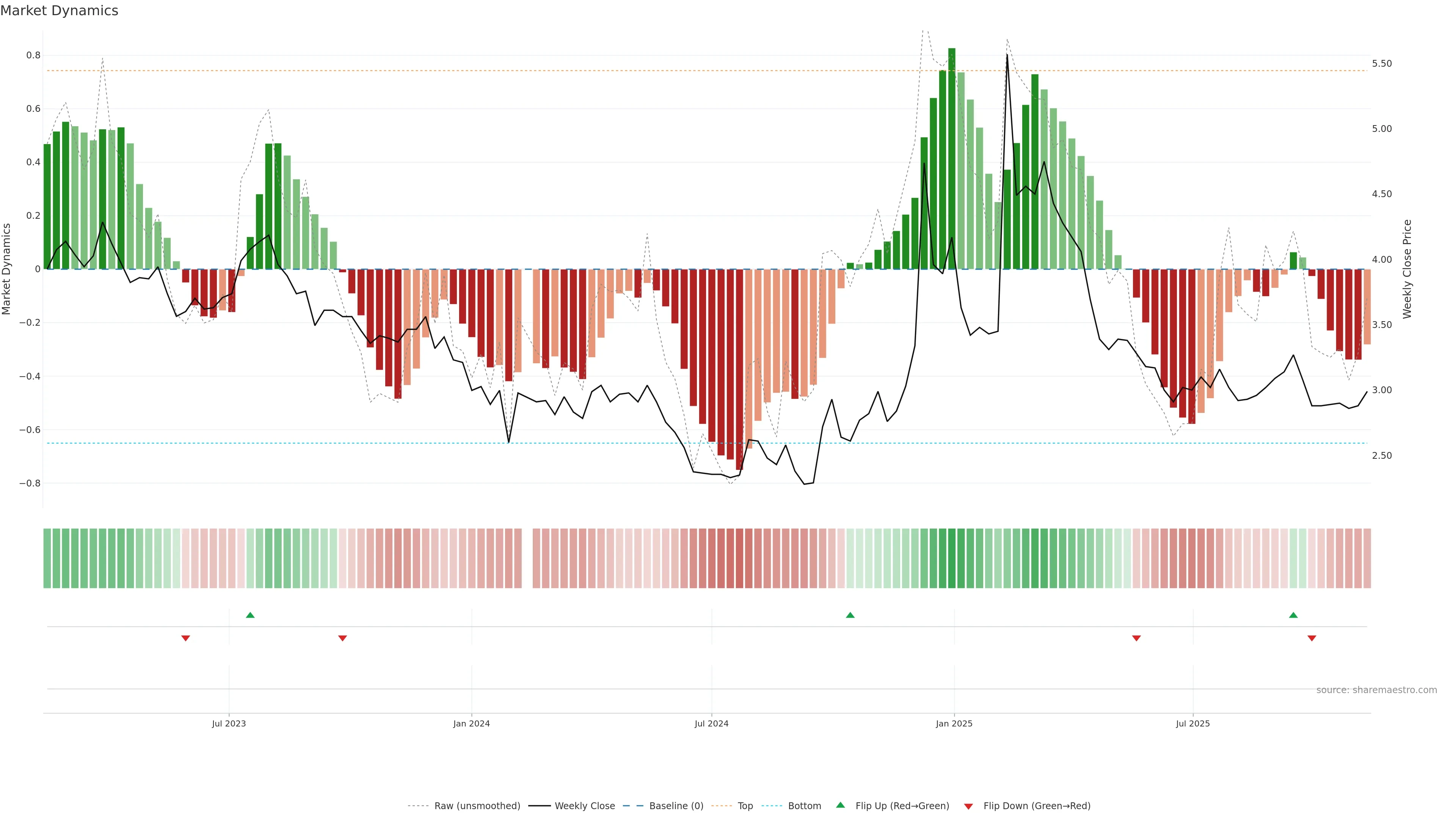Select the flip-down marker between Jul 2023 and Jan 2024
The height and width of the screenshot is (819, 1456).
(342, 638)
